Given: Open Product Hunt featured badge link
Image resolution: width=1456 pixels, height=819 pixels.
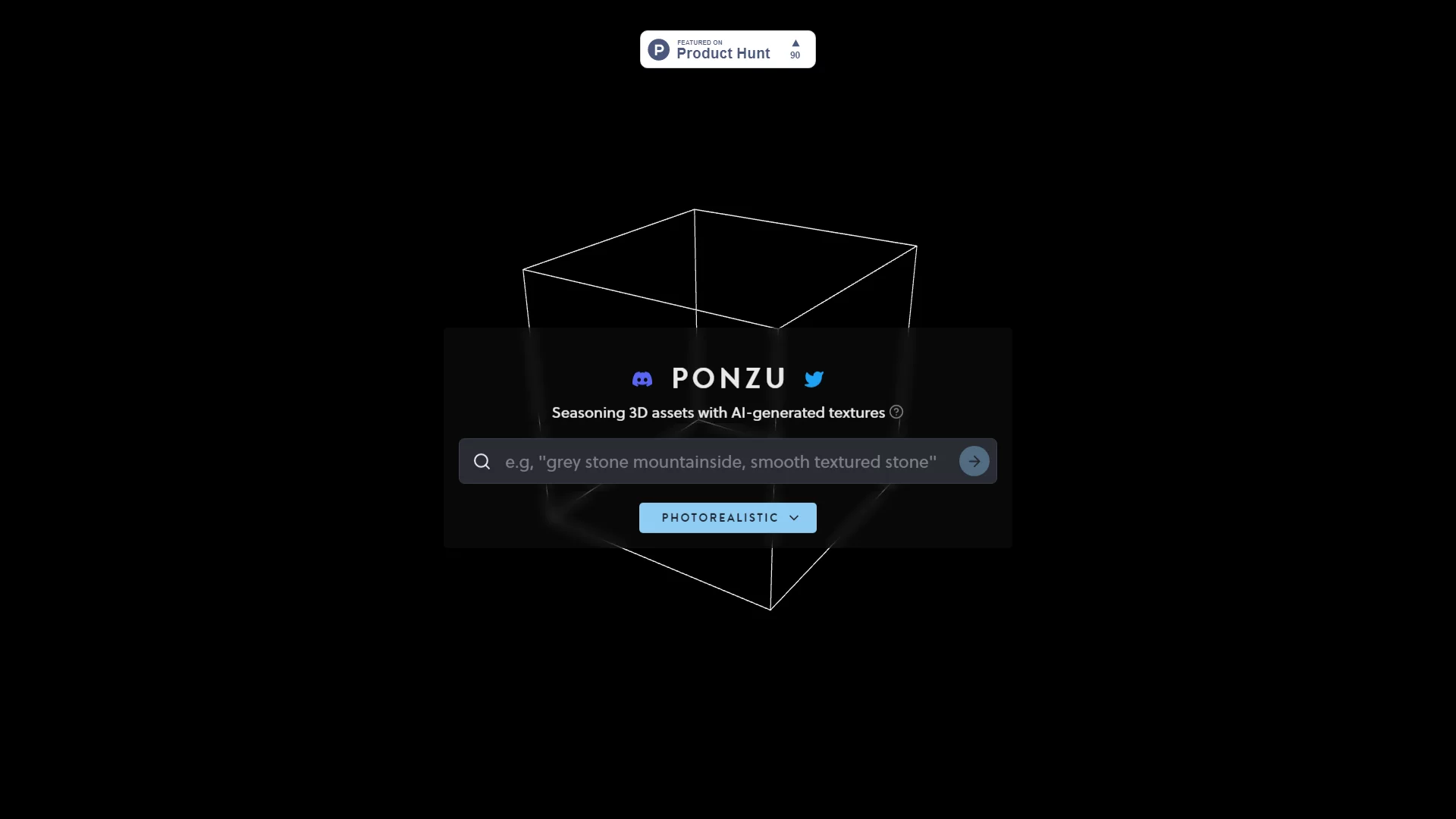Looking at the screenshot, I should [x=728, y=49].
